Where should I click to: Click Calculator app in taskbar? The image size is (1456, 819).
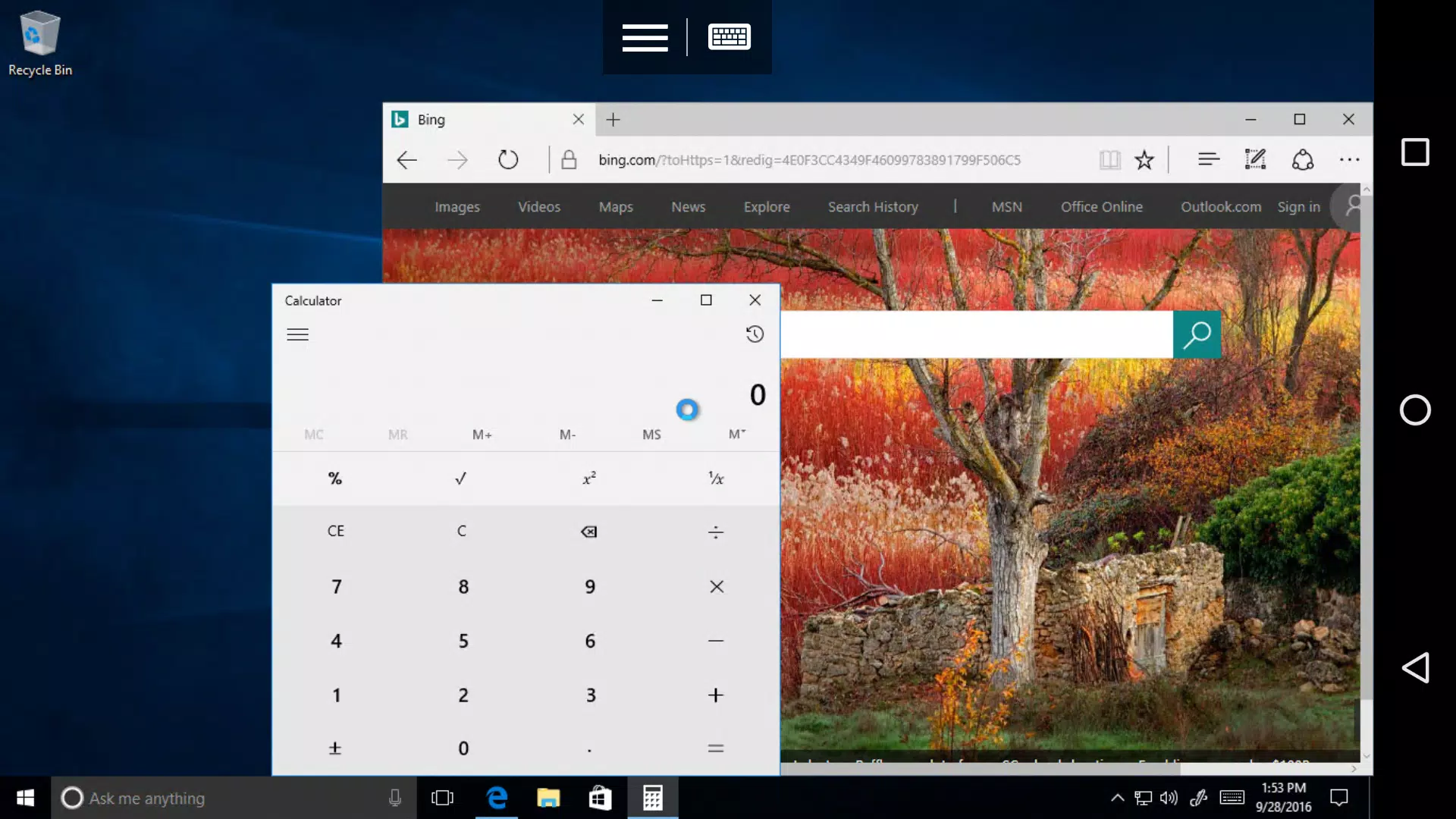coord(652,797)
